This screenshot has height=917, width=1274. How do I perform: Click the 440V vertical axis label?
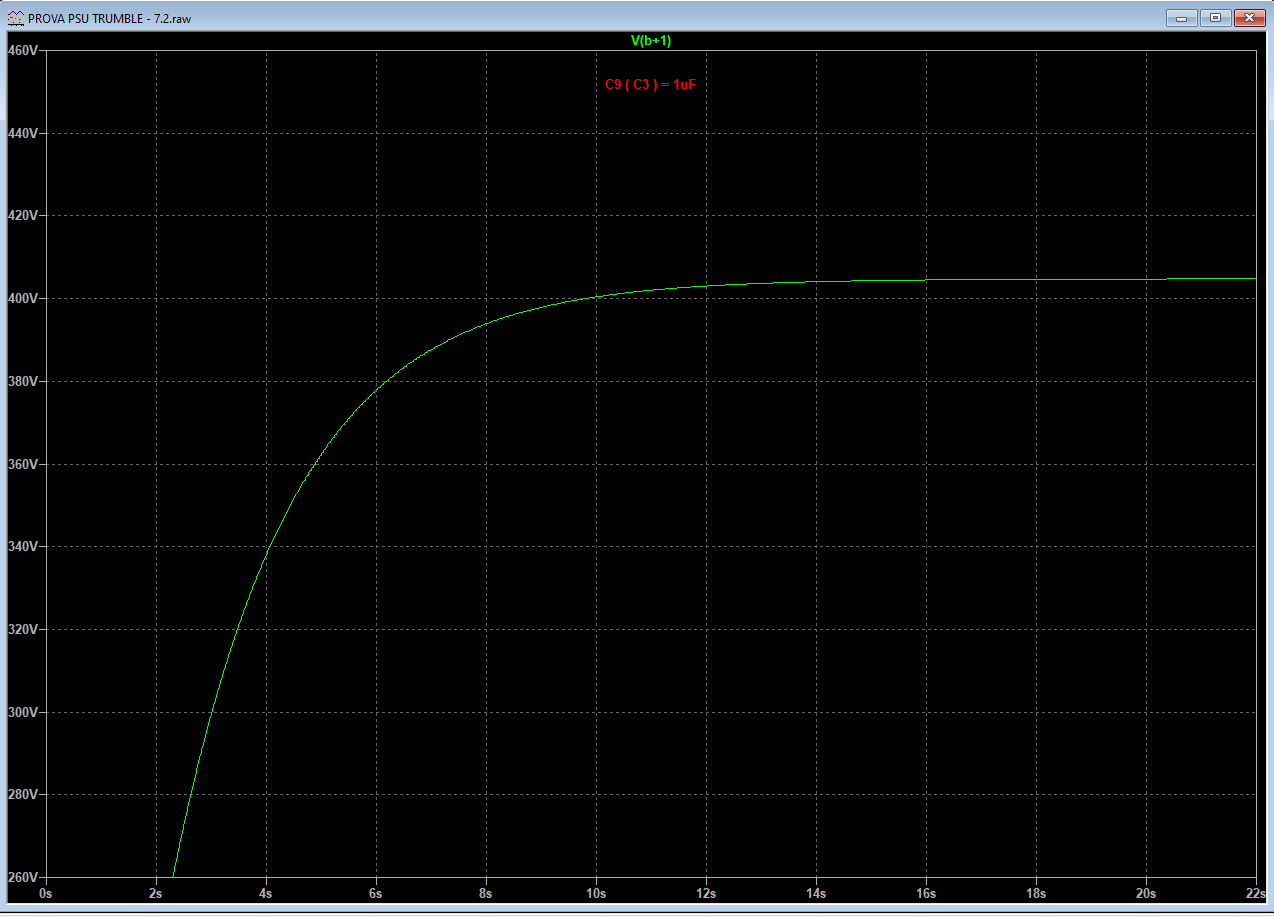[x=21, y=133]
